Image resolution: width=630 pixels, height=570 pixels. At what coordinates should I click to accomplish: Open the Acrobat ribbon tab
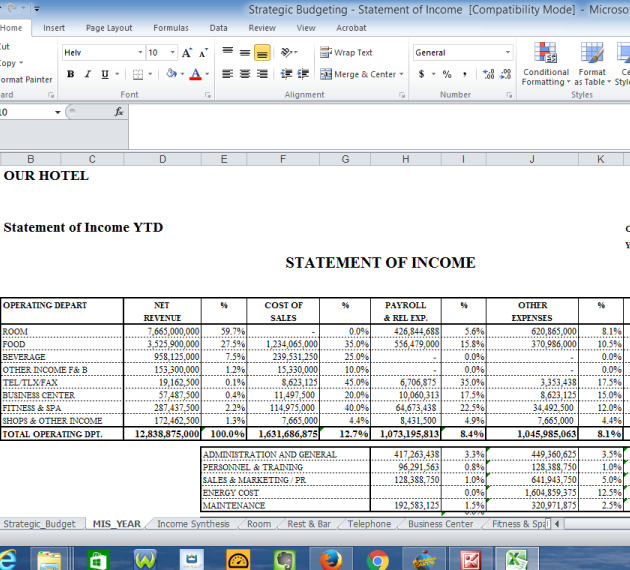point(351,28)
